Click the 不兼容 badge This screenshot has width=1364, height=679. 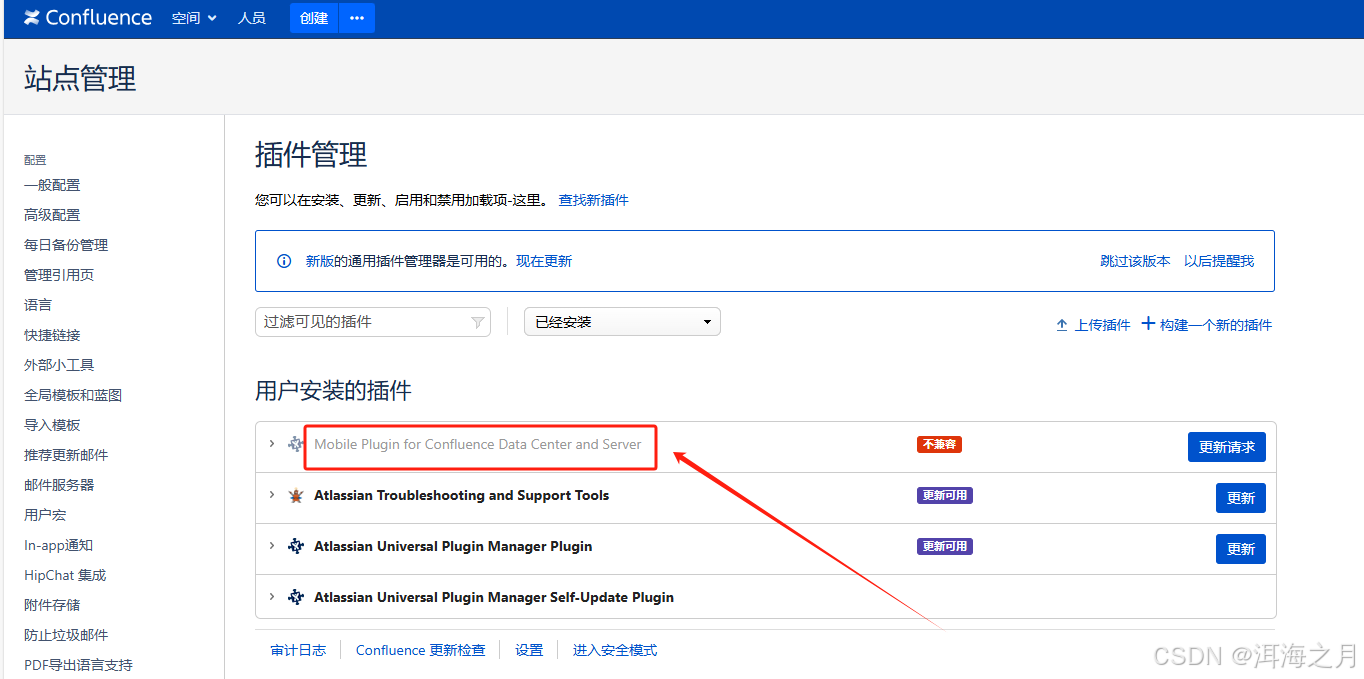(x=939, y=444)
